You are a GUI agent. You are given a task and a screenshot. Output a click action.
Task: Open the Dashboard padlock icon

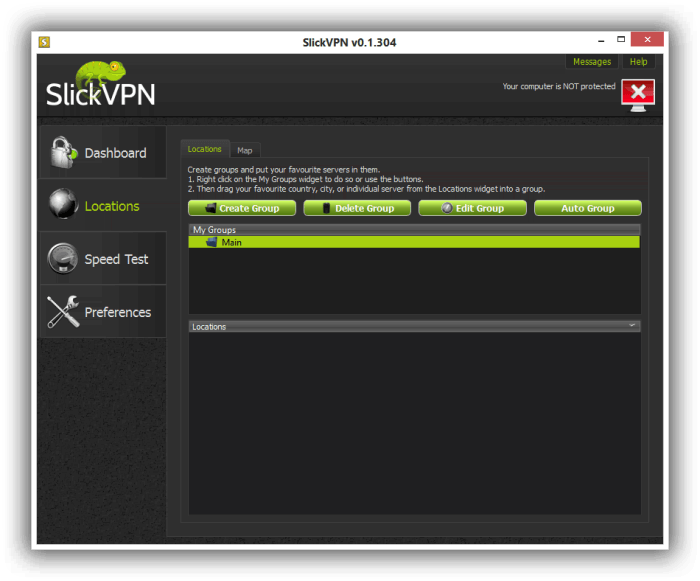click(63, 152)
